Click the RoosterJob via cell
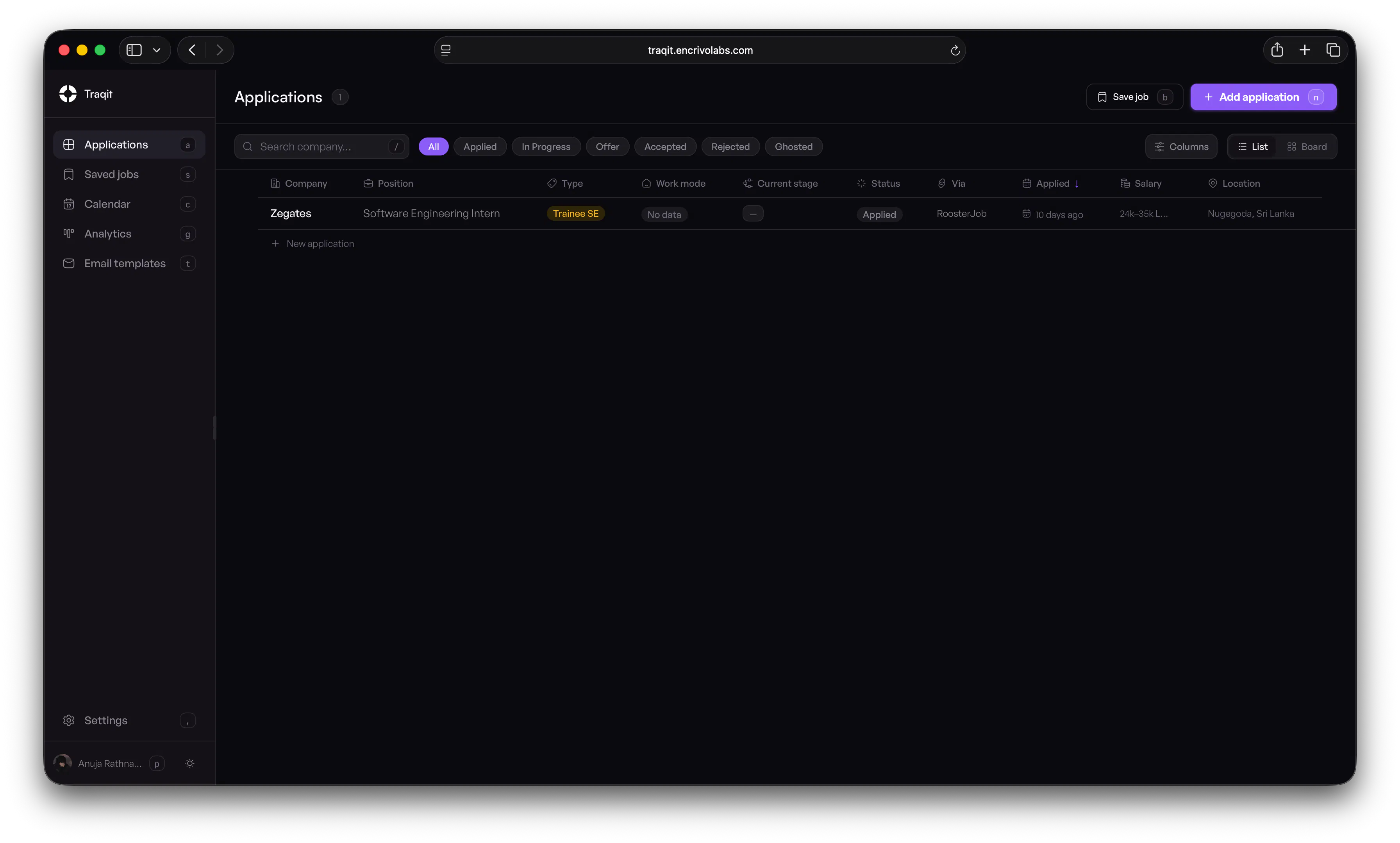Screen dimensions: 1400x843 962,214
